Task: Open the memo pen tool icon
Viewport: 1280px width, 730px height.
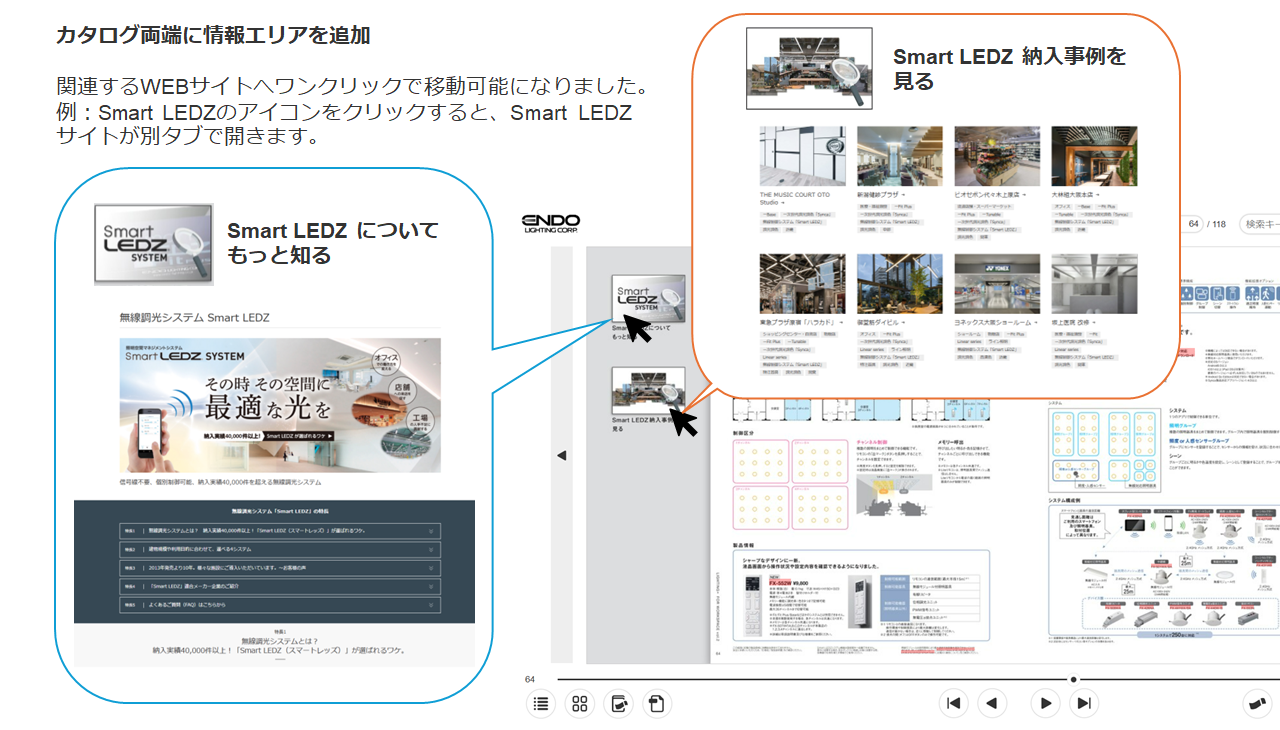Action: [x=618, y=704]
